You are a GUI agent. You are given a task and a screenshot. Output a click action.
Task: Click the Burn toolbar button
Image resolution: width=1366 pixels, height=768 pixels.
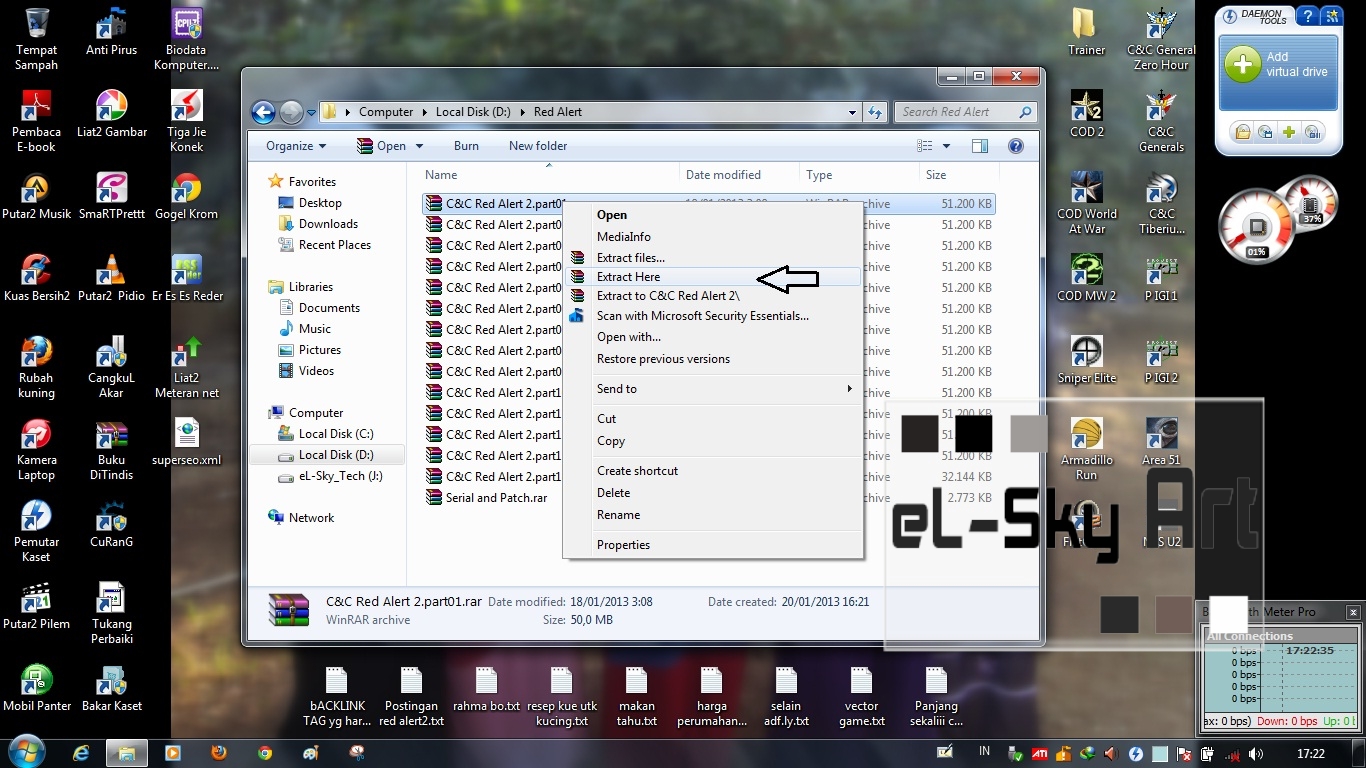tap(466, 146)
